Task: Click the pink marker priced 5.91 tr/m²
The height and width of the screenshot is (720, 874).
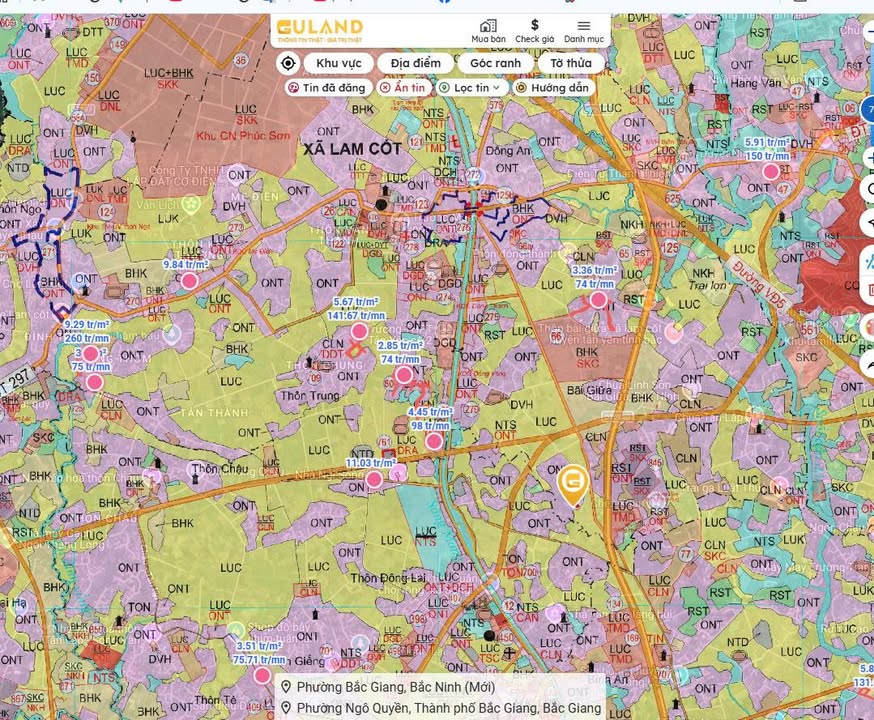Action: click(x=770, y=172)
